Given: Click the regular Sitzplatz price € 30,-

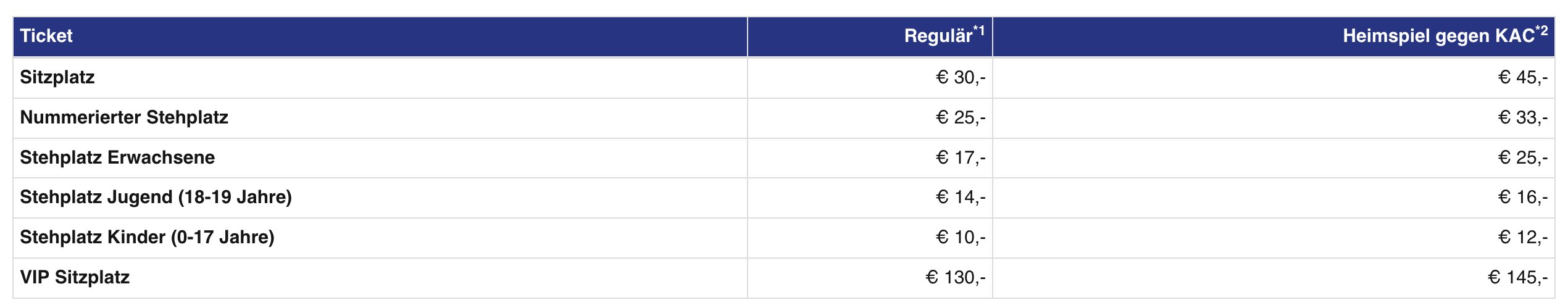Looking at the screenshot, I should click(961, 77).
